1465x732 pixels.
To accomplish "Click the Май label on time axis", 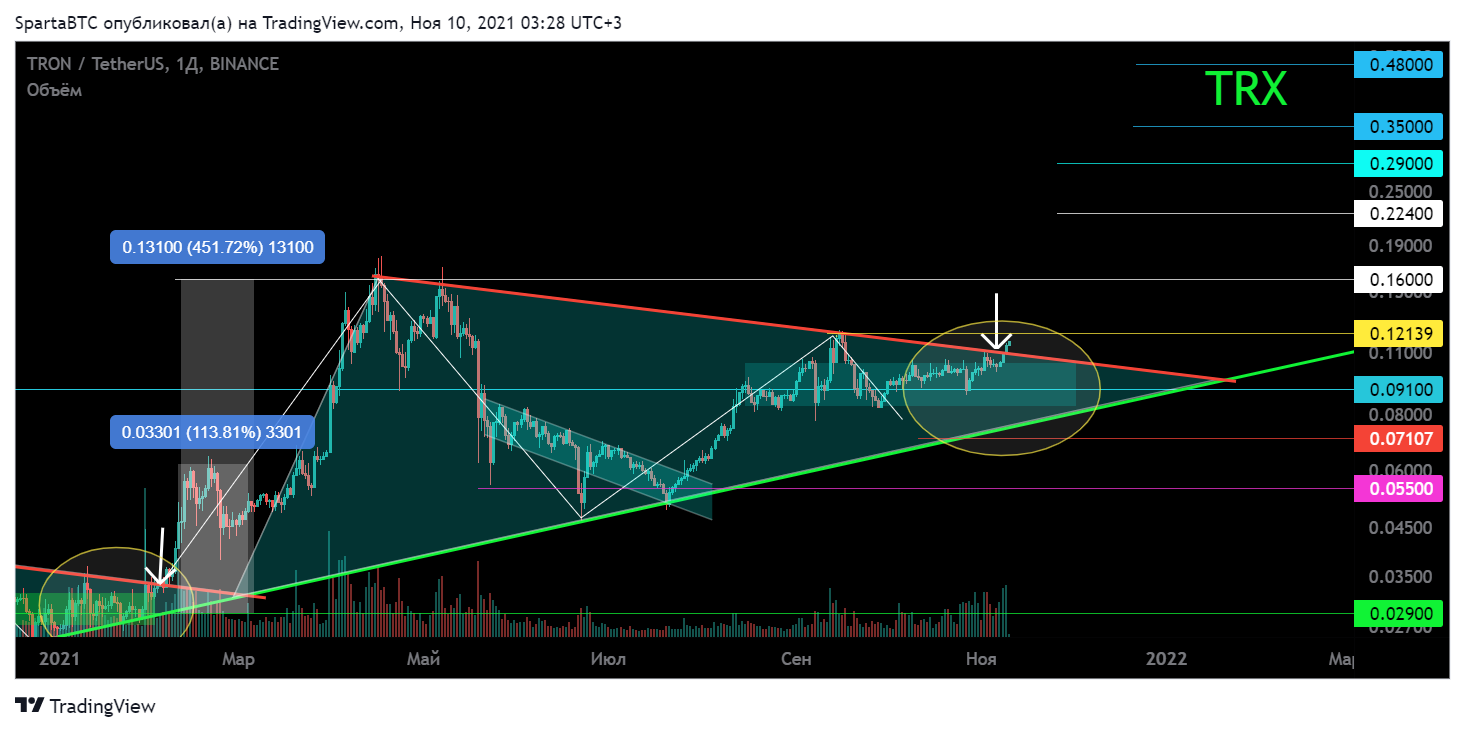I will pyautogui.click(x=425, y=658).
